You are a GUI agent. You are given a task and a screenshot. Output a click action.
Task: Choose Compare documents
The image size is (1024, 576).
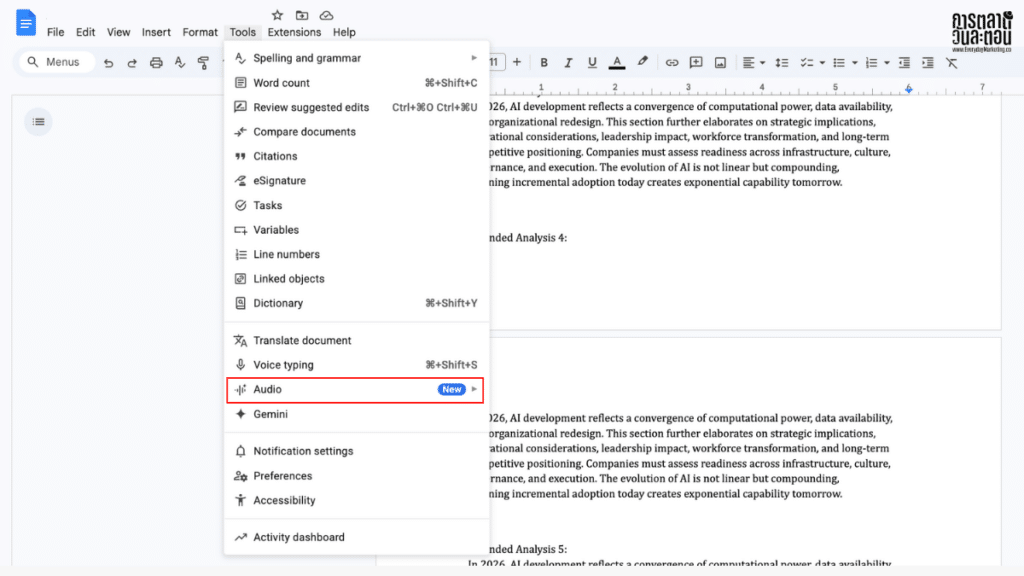(x=356, y=132)
